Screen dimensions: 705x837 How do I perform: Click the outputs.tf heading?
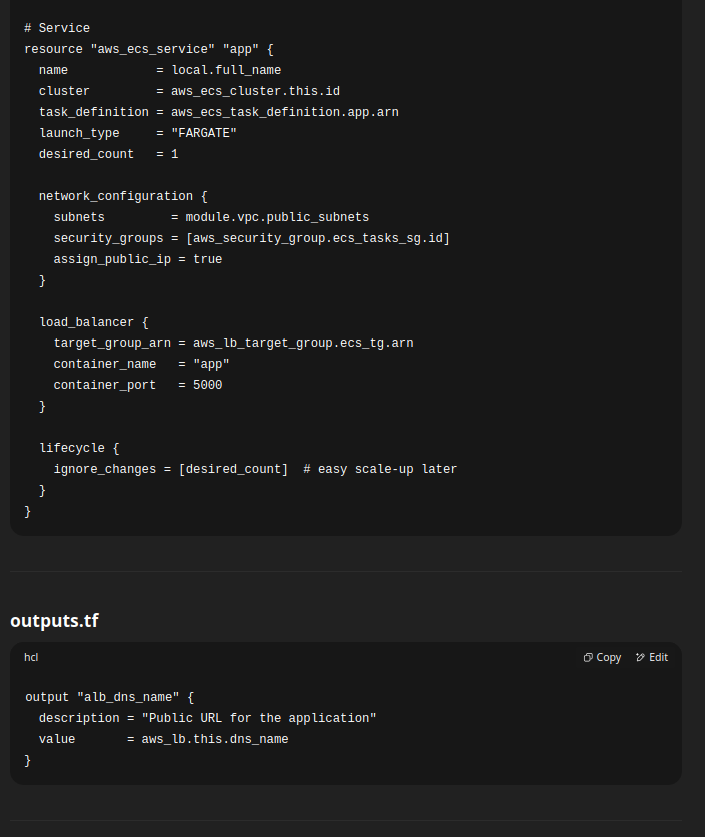coord(54,620)
